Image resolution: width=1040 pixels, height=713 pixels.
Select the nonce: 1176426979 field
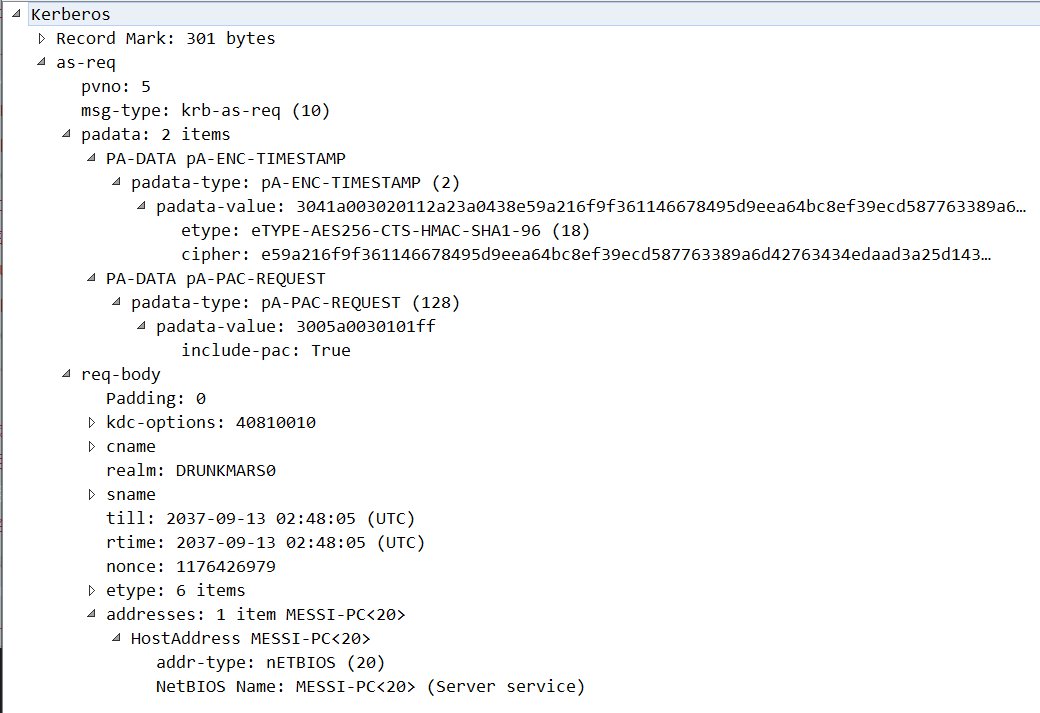(x=191, y=566)
